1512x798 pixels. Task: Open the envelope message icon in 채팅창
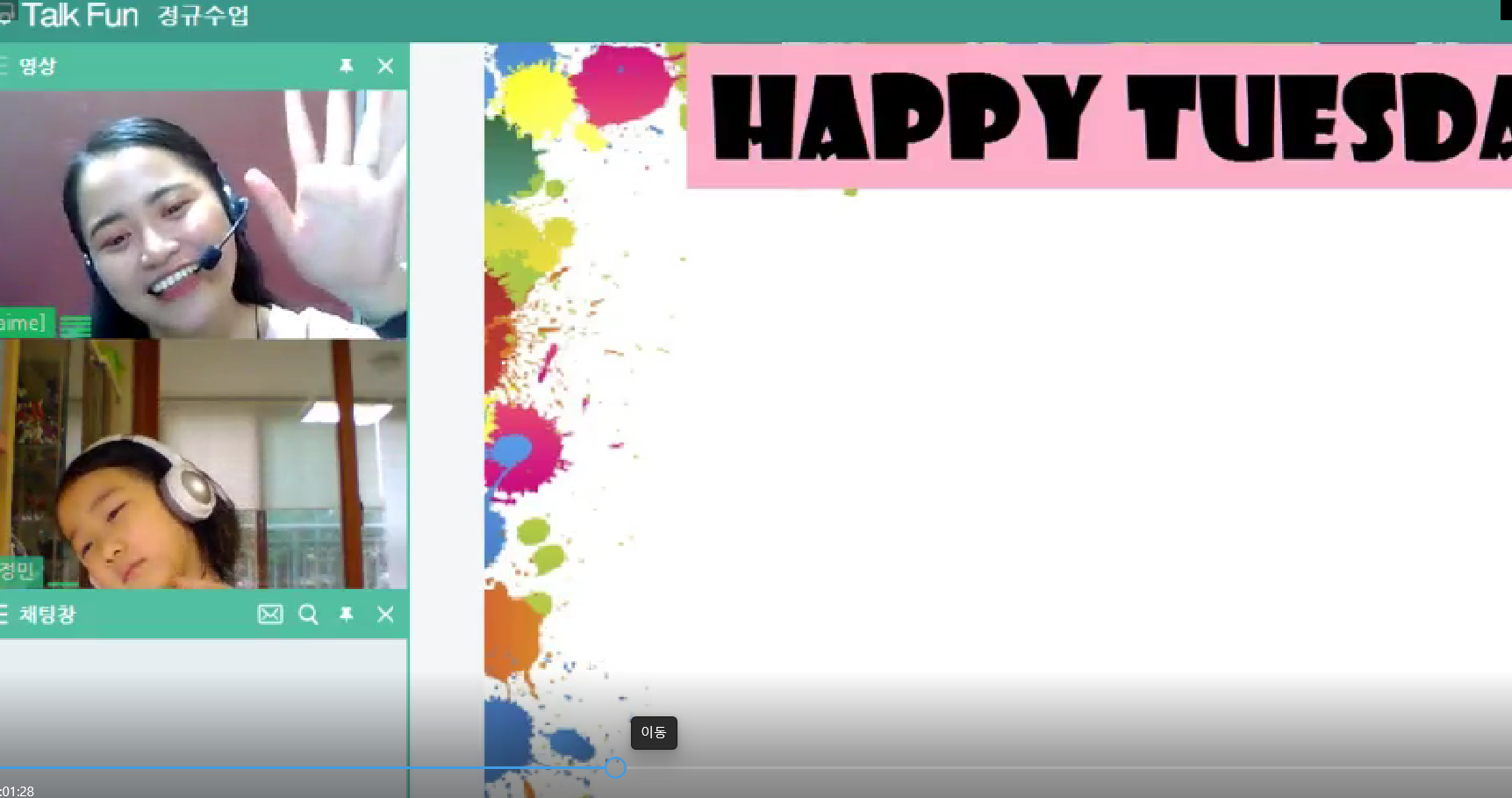click(270, 615)
